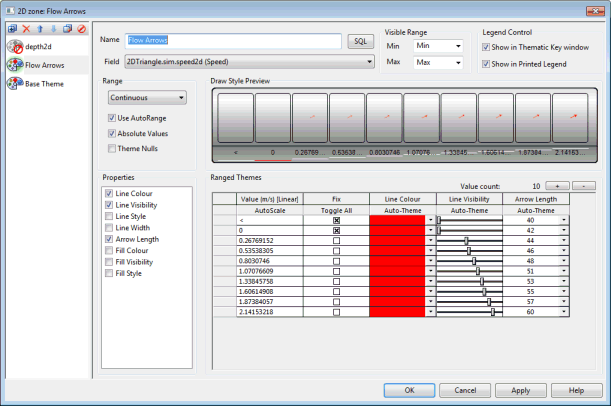Toggle Show in Thematic Key window

pyautogui.click(x=486, y=47)
